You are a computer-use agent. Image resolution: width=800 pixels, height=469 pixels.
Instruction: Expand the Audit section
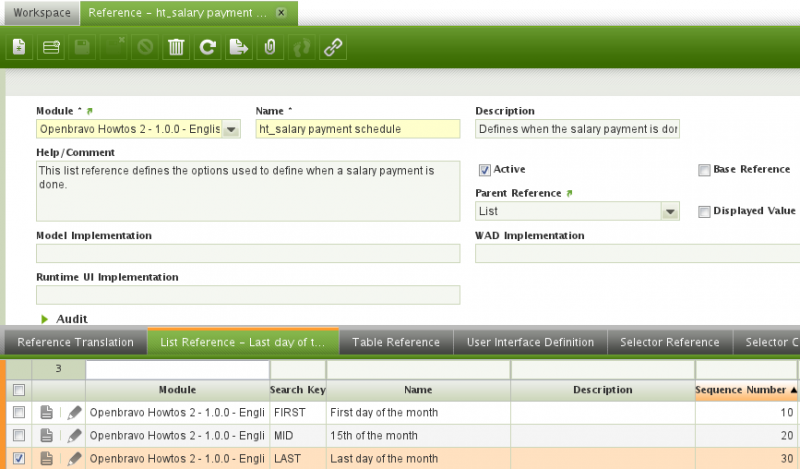tap(45, 319)
